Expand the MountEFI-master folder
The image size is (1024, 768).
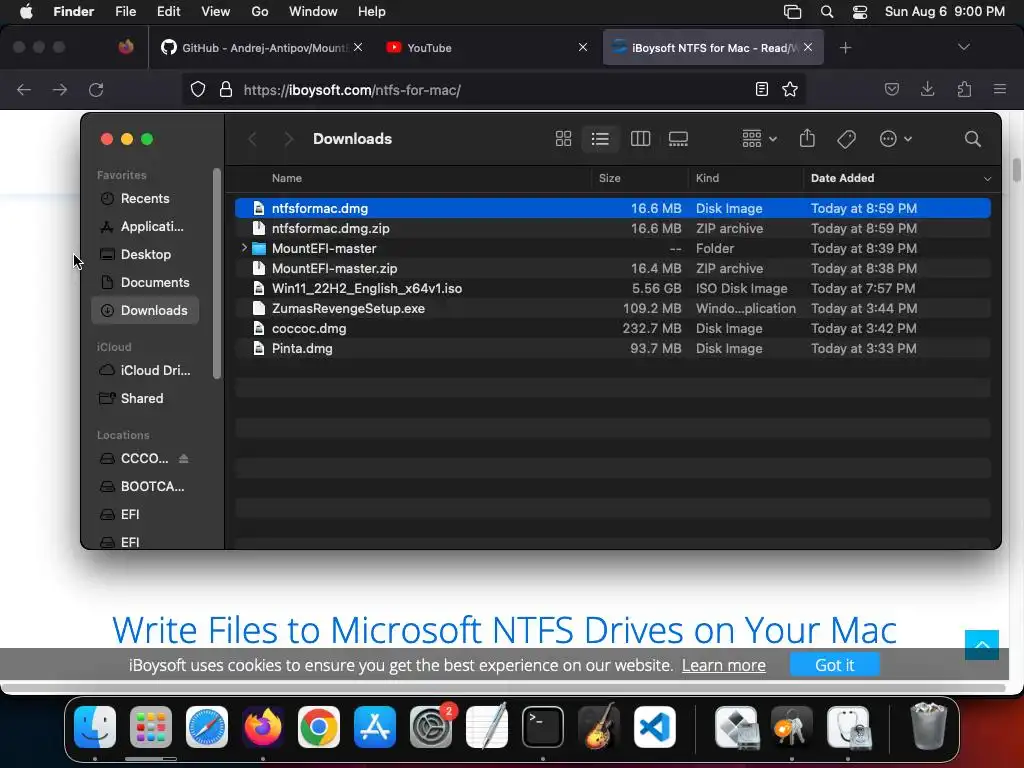244,248
